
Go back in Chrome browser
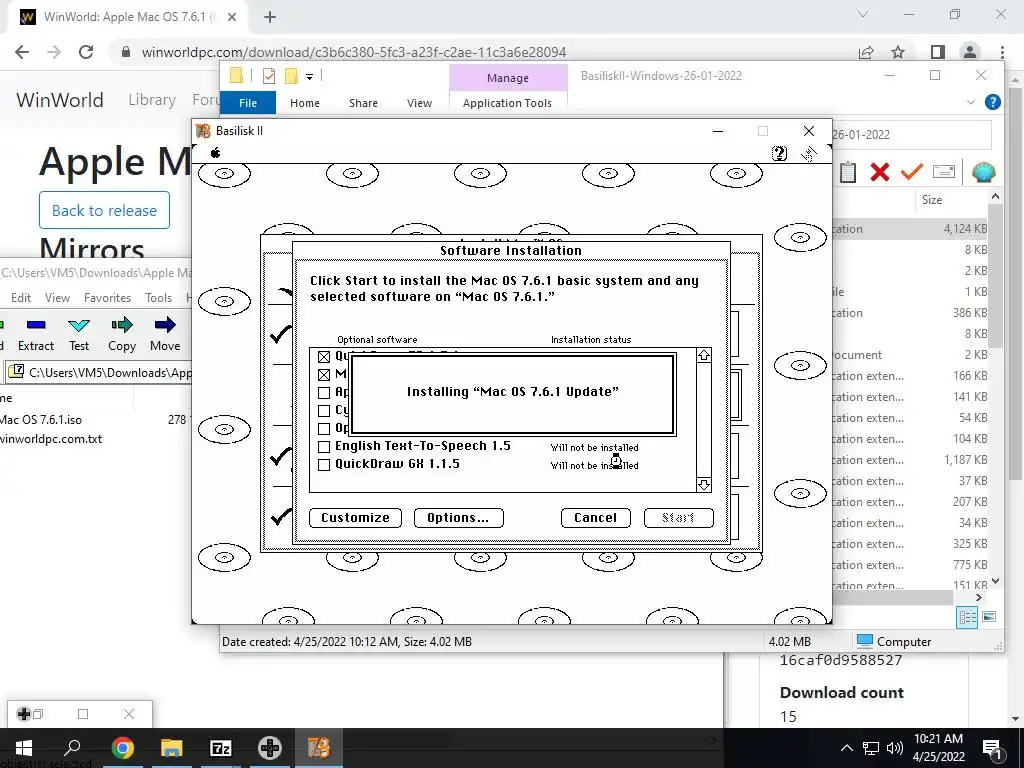[x=22, y=52]
